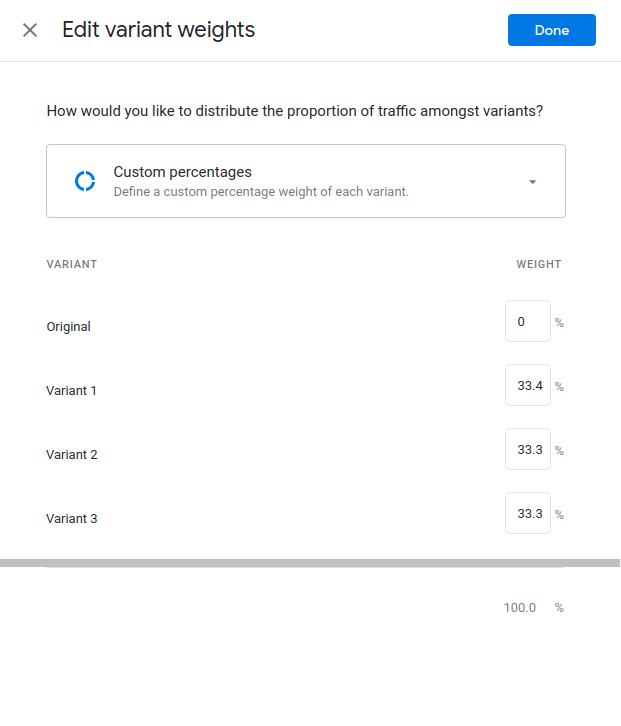The height and width of the screenshot is (726, 621).
Task: Expand the traffic distribution dropdown arrow
Action: [x=532, y=181]
